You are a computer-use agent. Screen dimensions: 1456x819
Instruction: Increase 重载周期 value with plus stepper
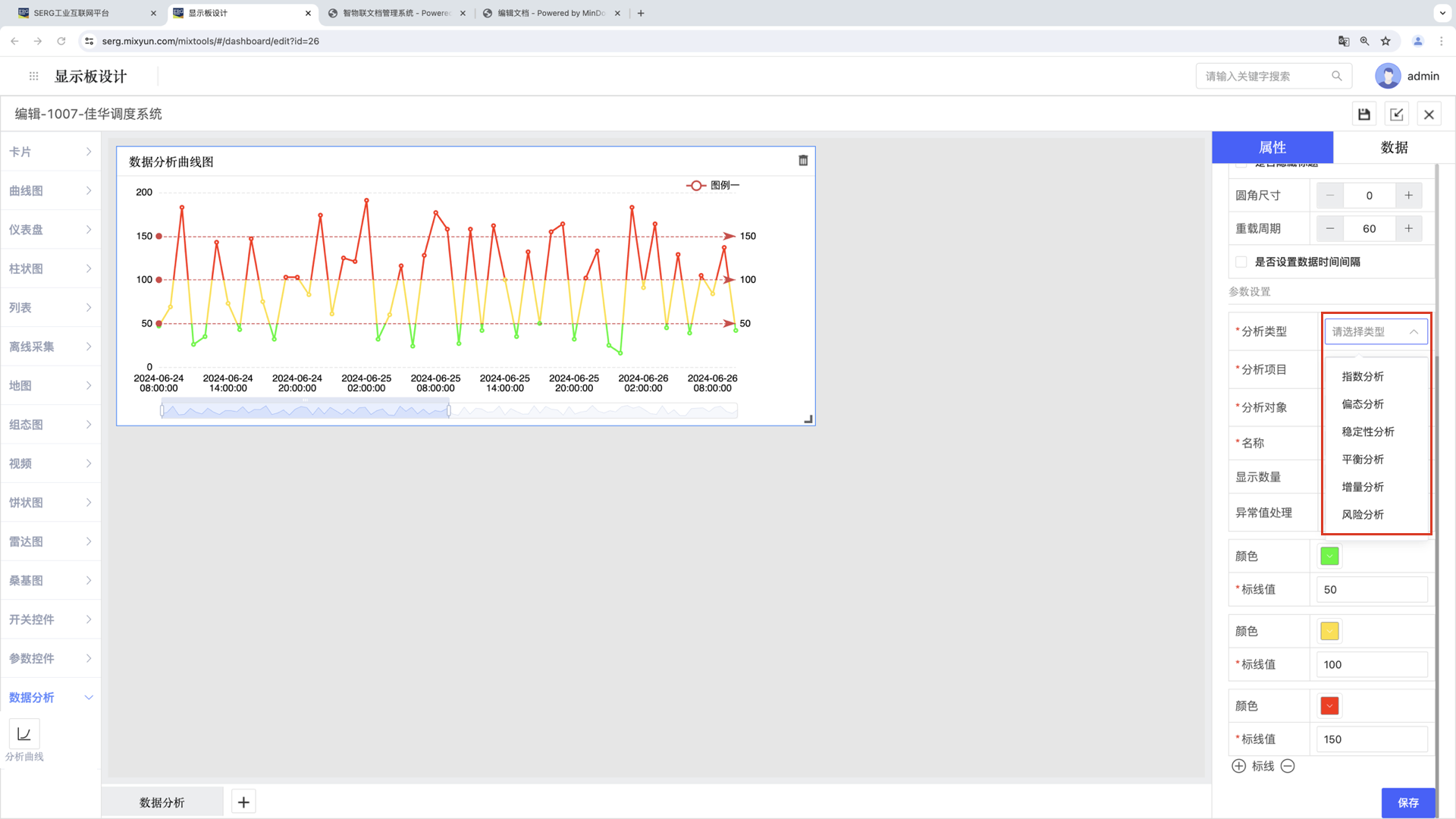pos(1408,228)
